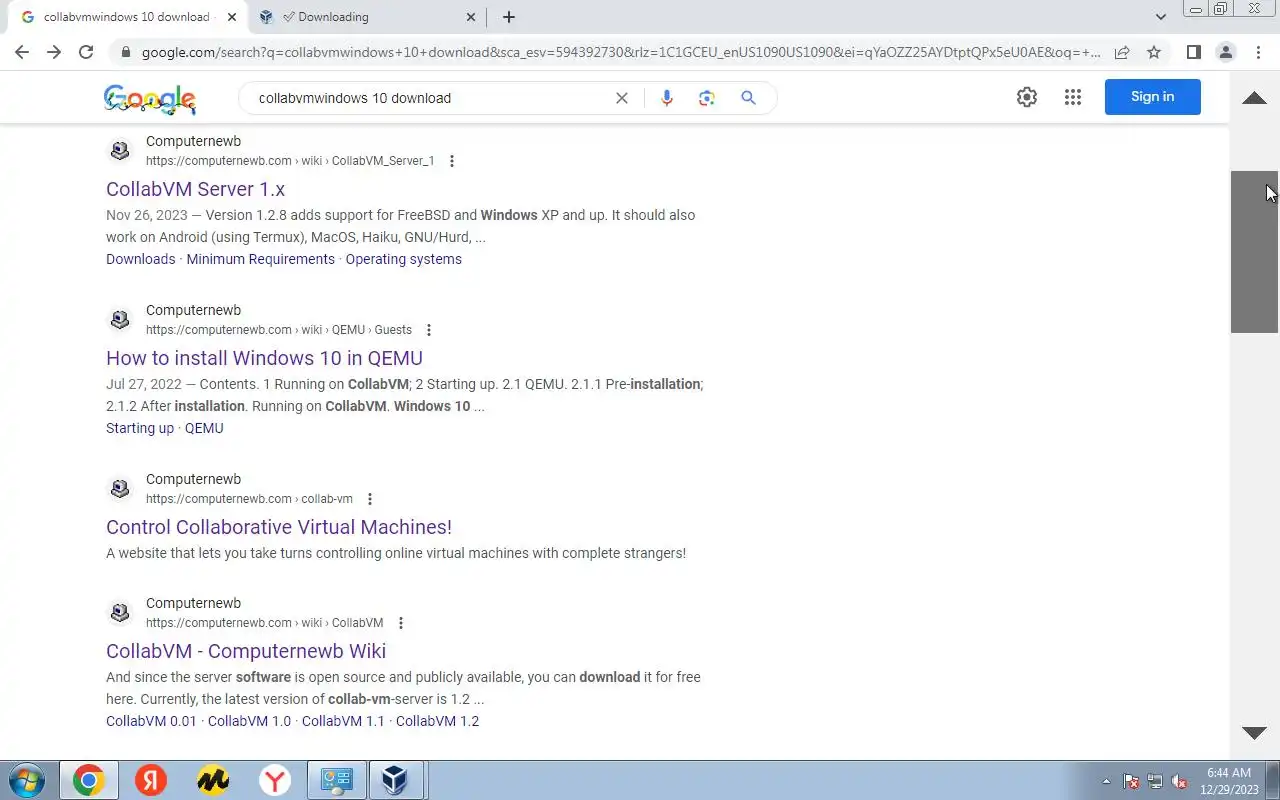Open the CollabVM 1.1 sitelink
The width and height of the screenshot is (1280, 800).
(343, 721)
